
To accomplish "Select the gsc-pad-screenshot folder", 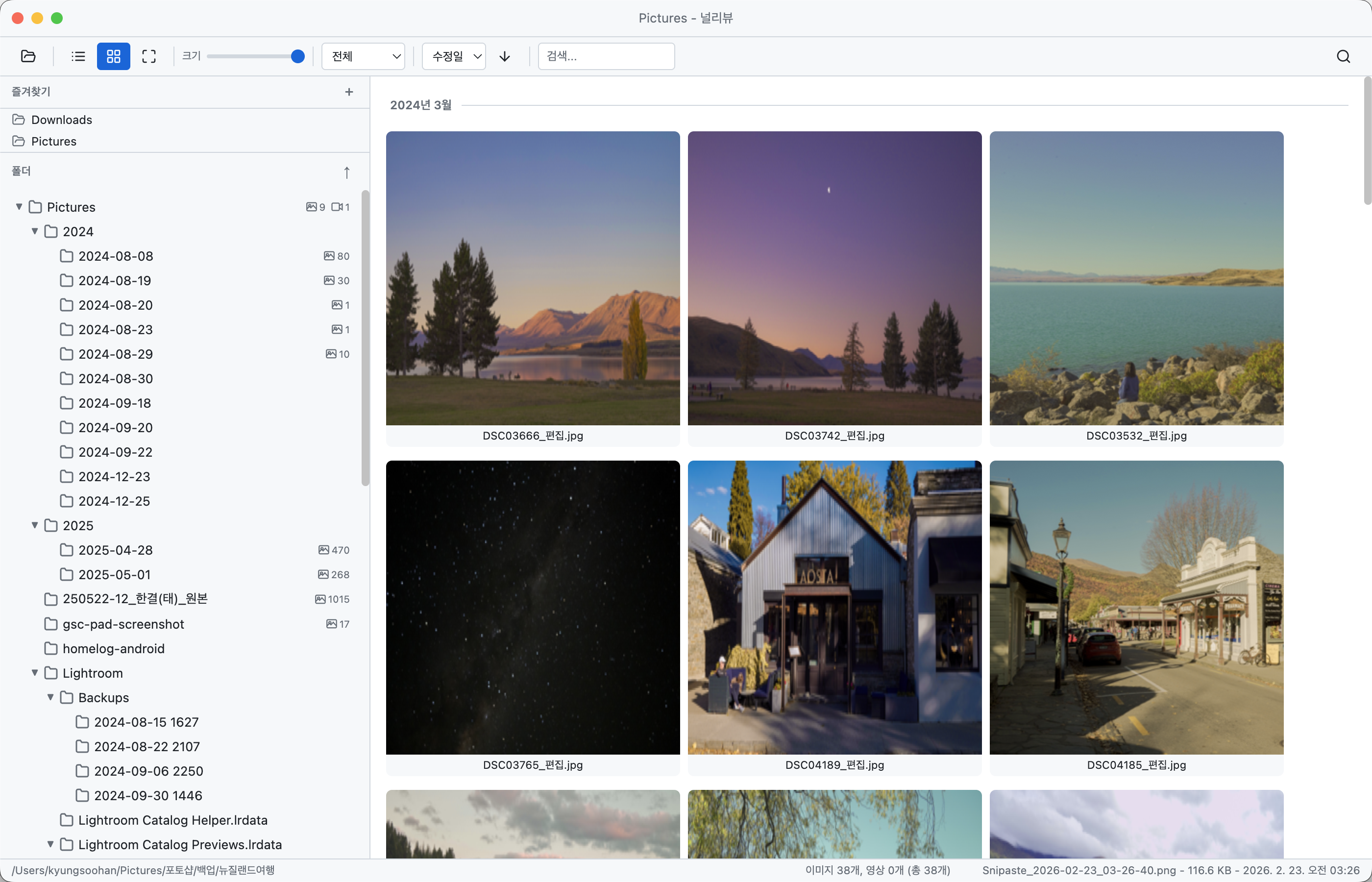I will (123, 624).
